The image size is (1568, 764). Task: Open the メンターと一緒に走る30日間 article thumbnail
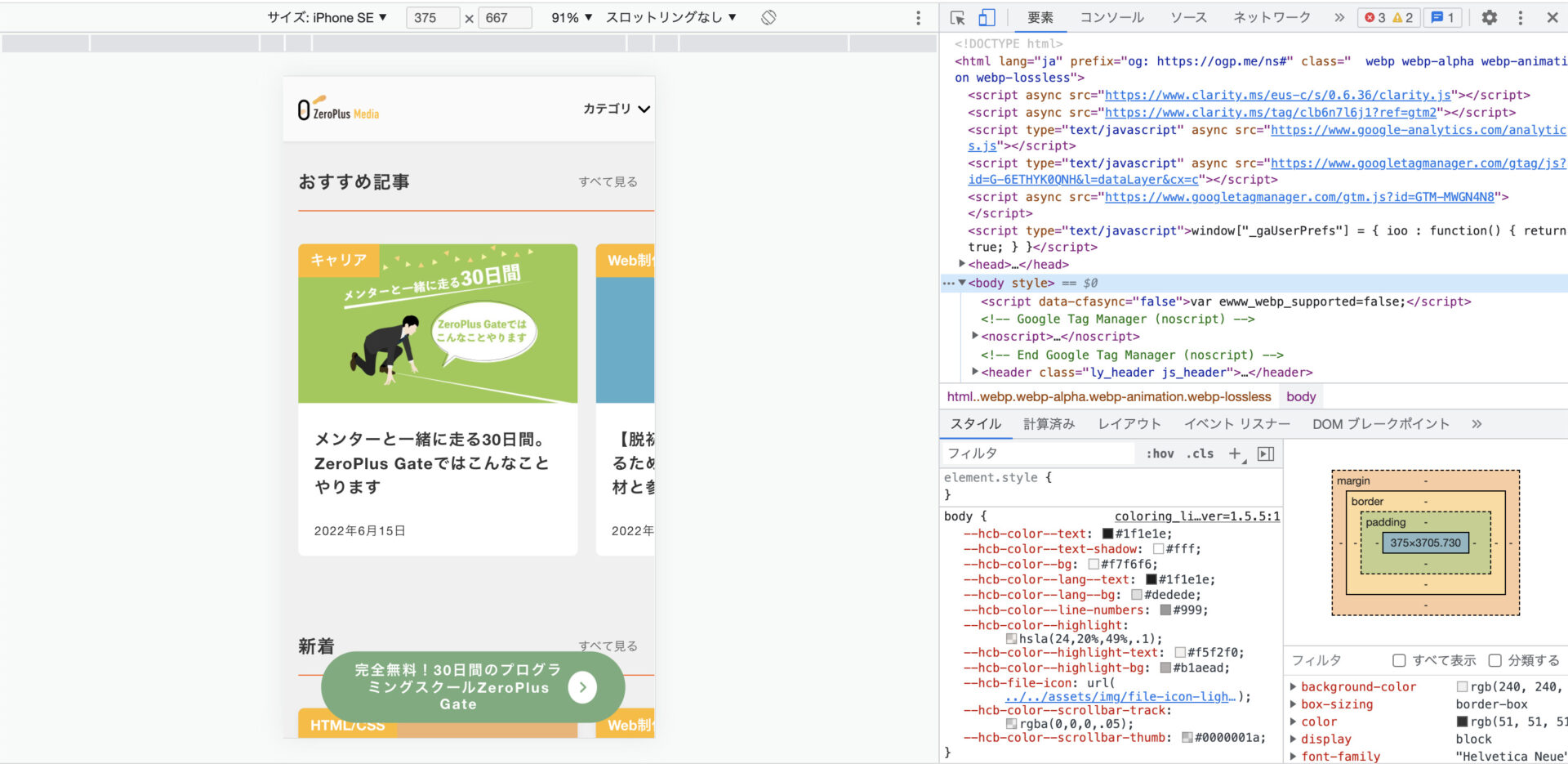[438, 324]
